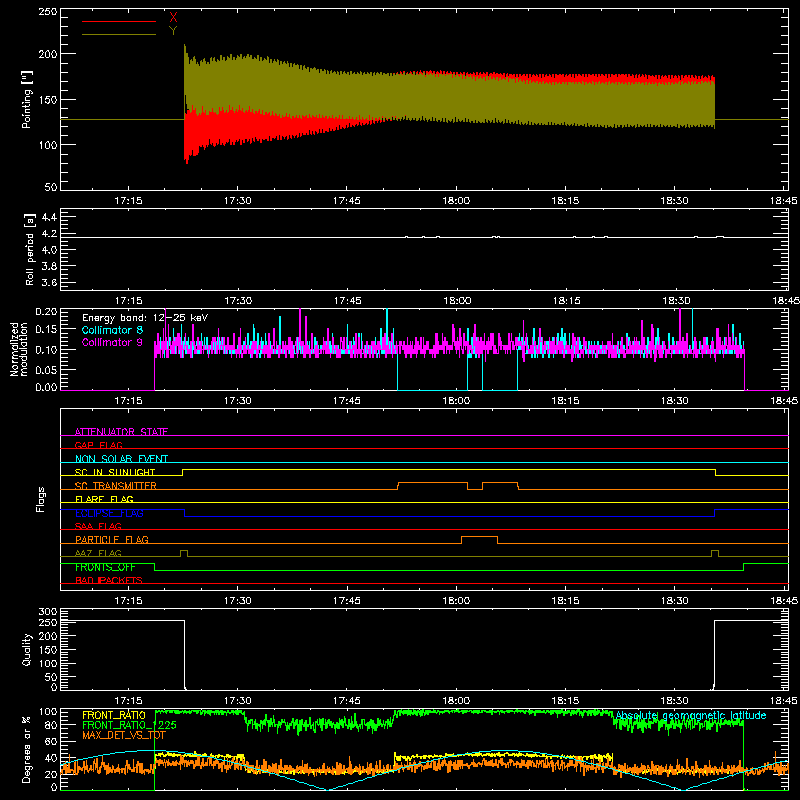
Task: Click the 'Degrees or %' axis title
Action: coord(27,749)
